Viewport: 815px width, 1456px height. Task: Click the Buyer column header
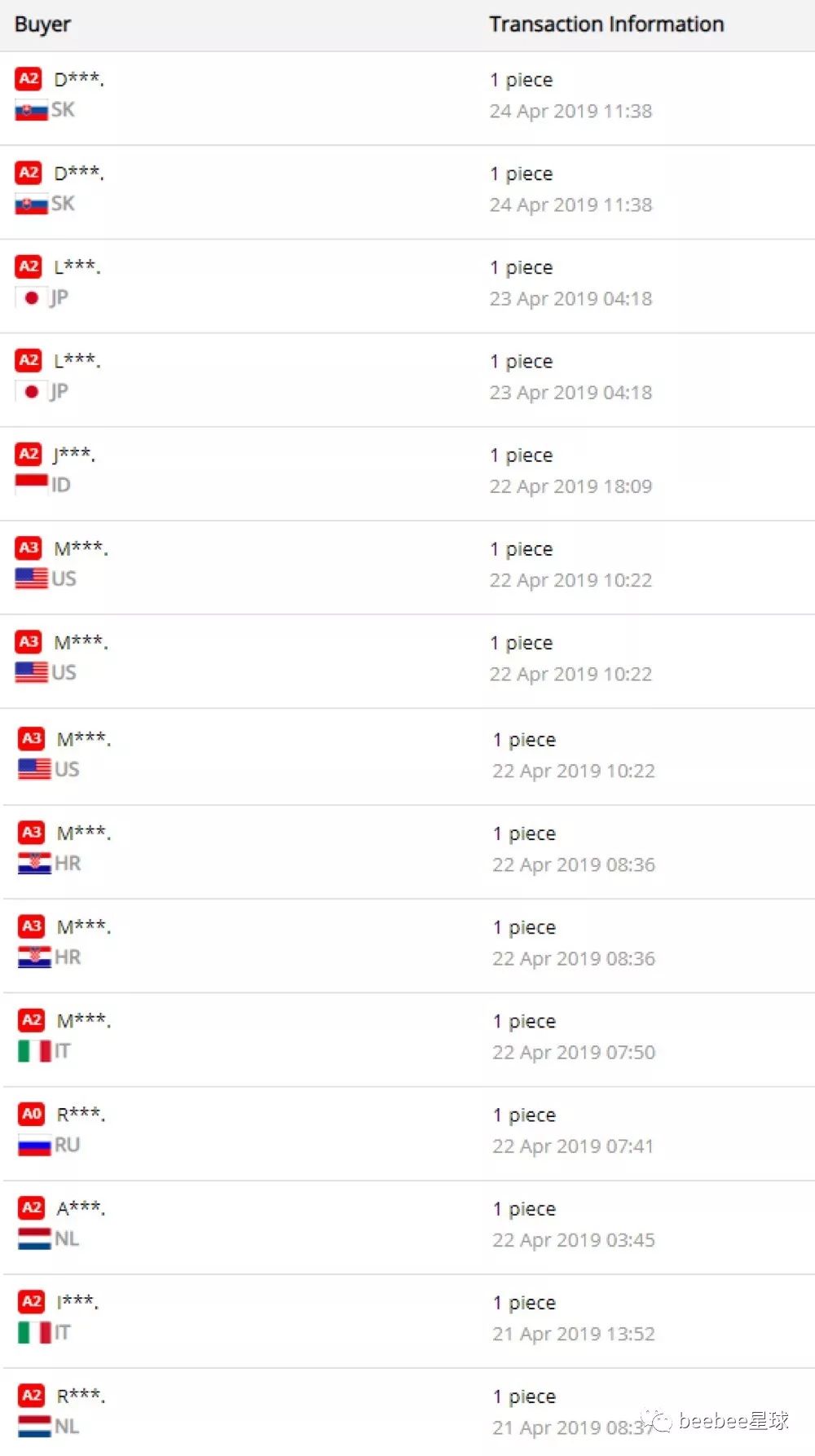coord(42,24)
